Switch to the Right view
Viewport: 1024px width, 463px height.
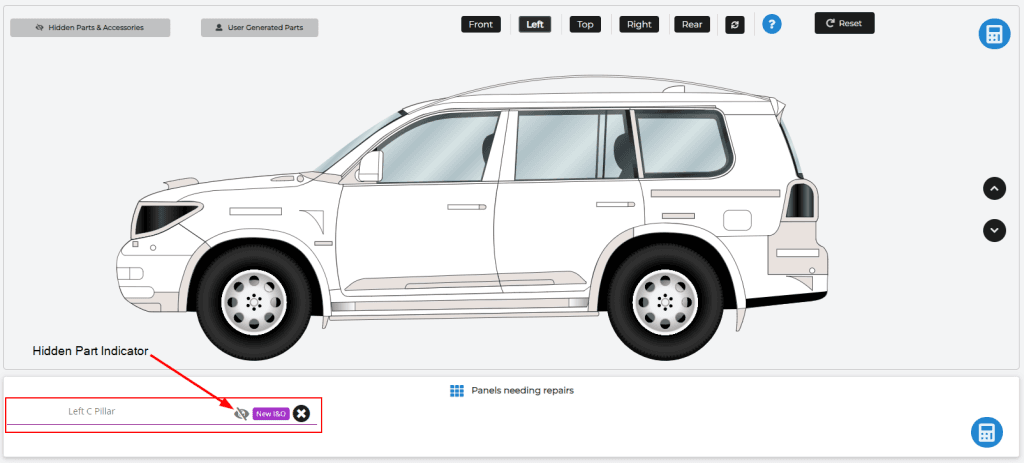[x=639, y=24]
